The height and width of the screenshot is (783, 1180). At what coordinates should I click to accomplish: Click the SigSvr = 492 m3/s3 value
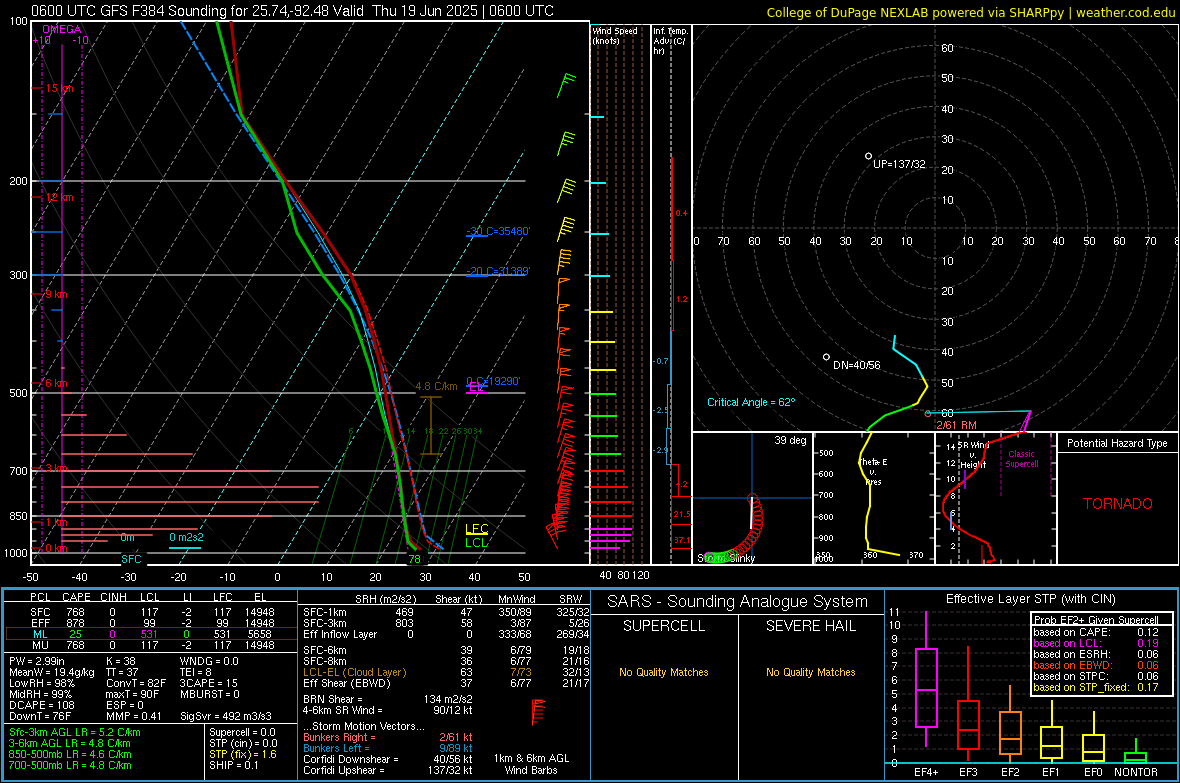[226, 717]
